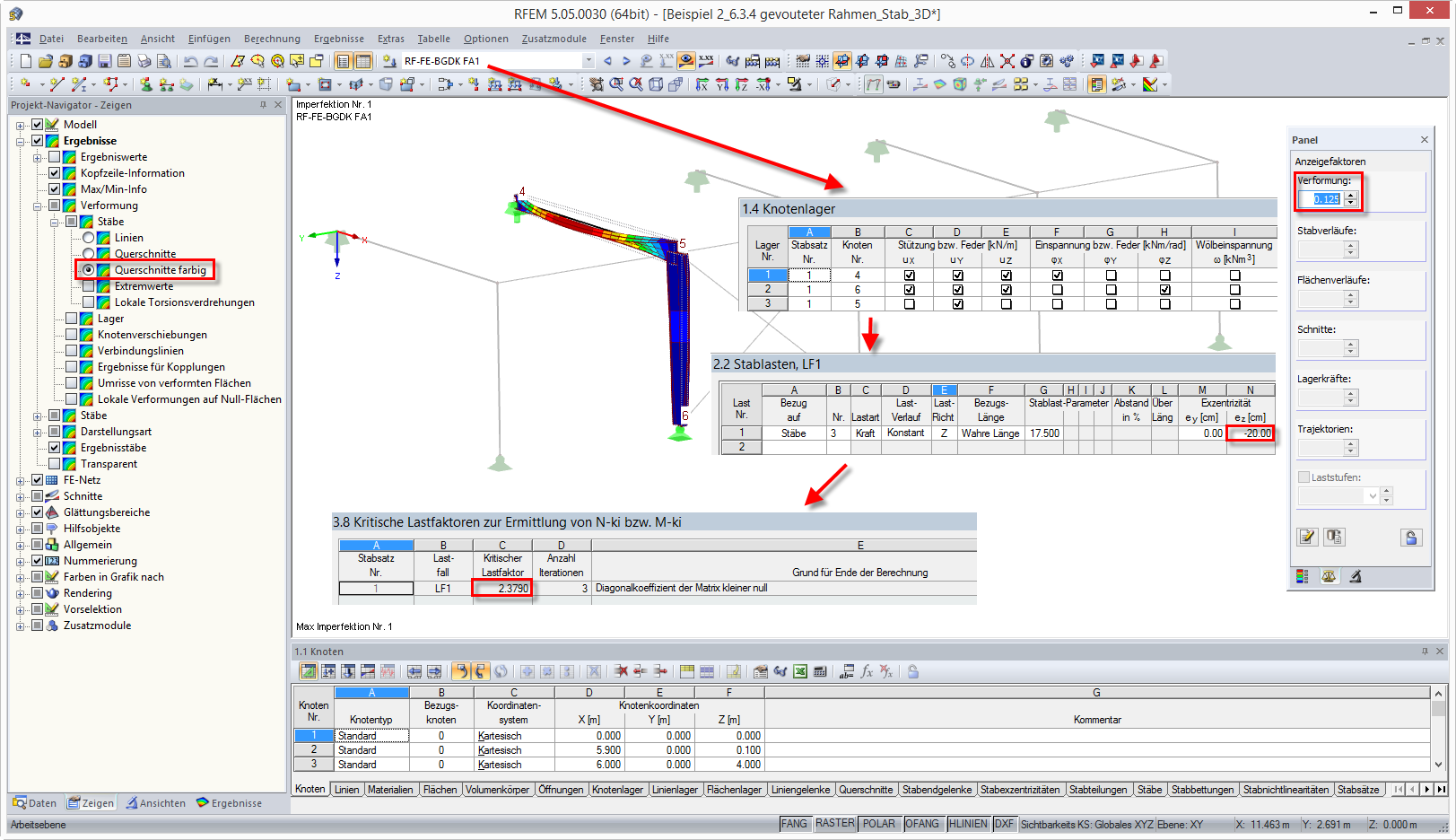The height and width of the screenshot is (840, 1456).
Task: Click the next table arrow icon
Action: coord(433,671)
